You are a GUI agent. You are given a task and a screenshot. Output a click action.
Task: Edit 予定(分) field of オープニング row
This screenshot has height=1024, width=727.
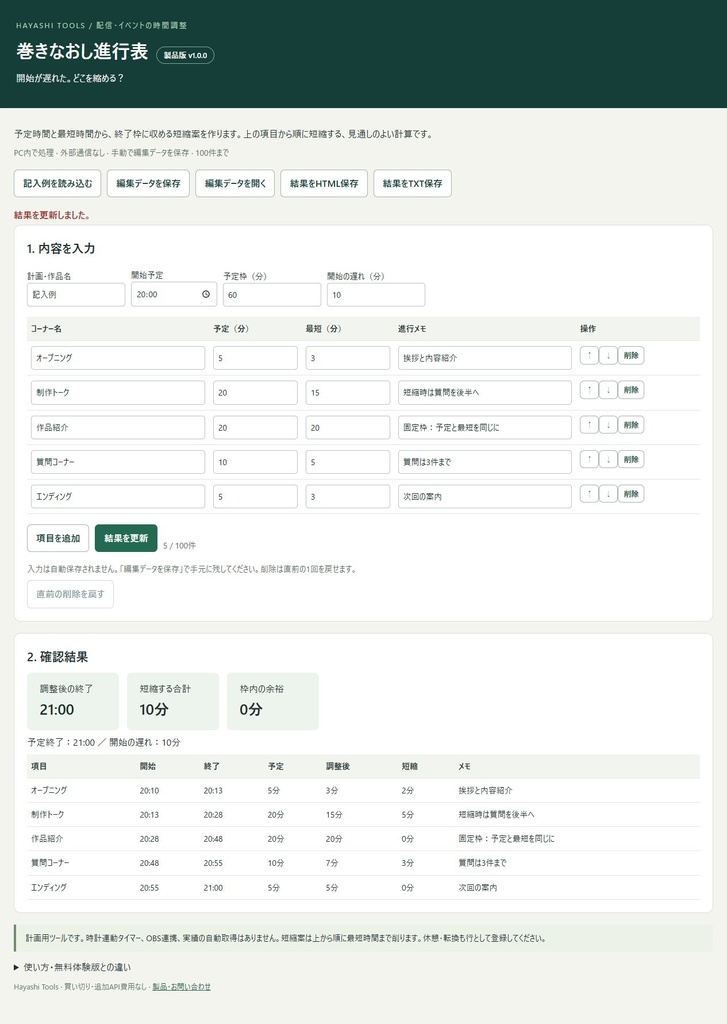(255, 358)
